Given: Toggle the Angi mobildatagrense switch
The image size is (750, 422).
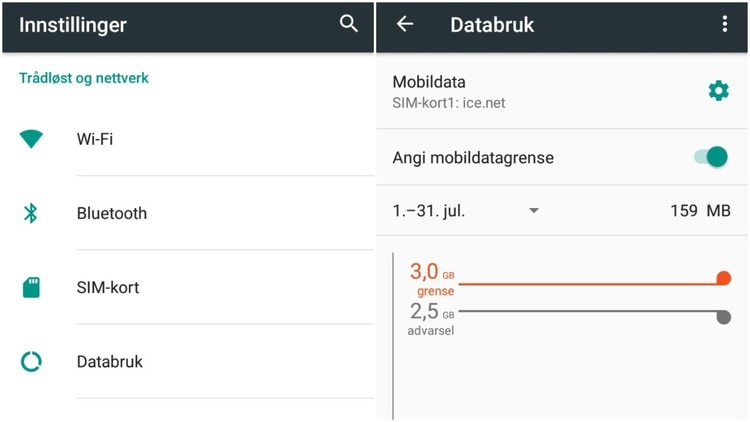Looking at the screenshot, I should pos(710,157).
